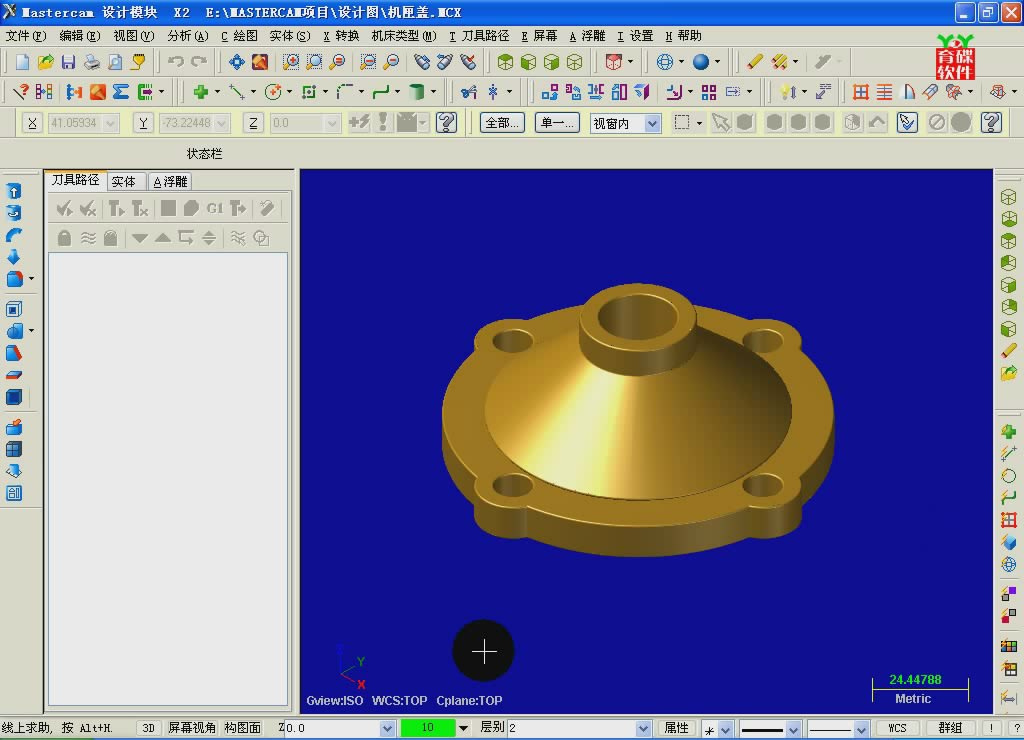Switch to the 实体 tab
This screenshot has width=1024, height=740.
(124, 181)
